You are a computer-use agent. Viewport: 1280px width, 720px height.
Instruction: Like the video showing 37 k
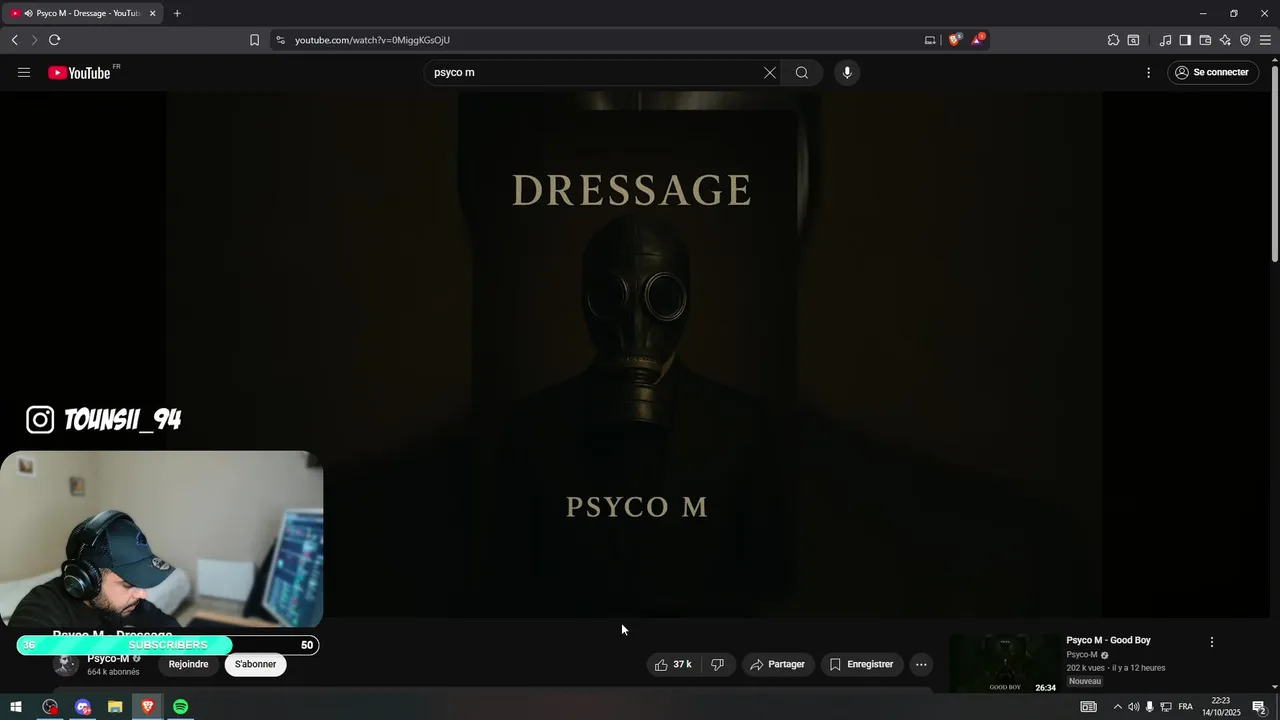click(673, 664)
